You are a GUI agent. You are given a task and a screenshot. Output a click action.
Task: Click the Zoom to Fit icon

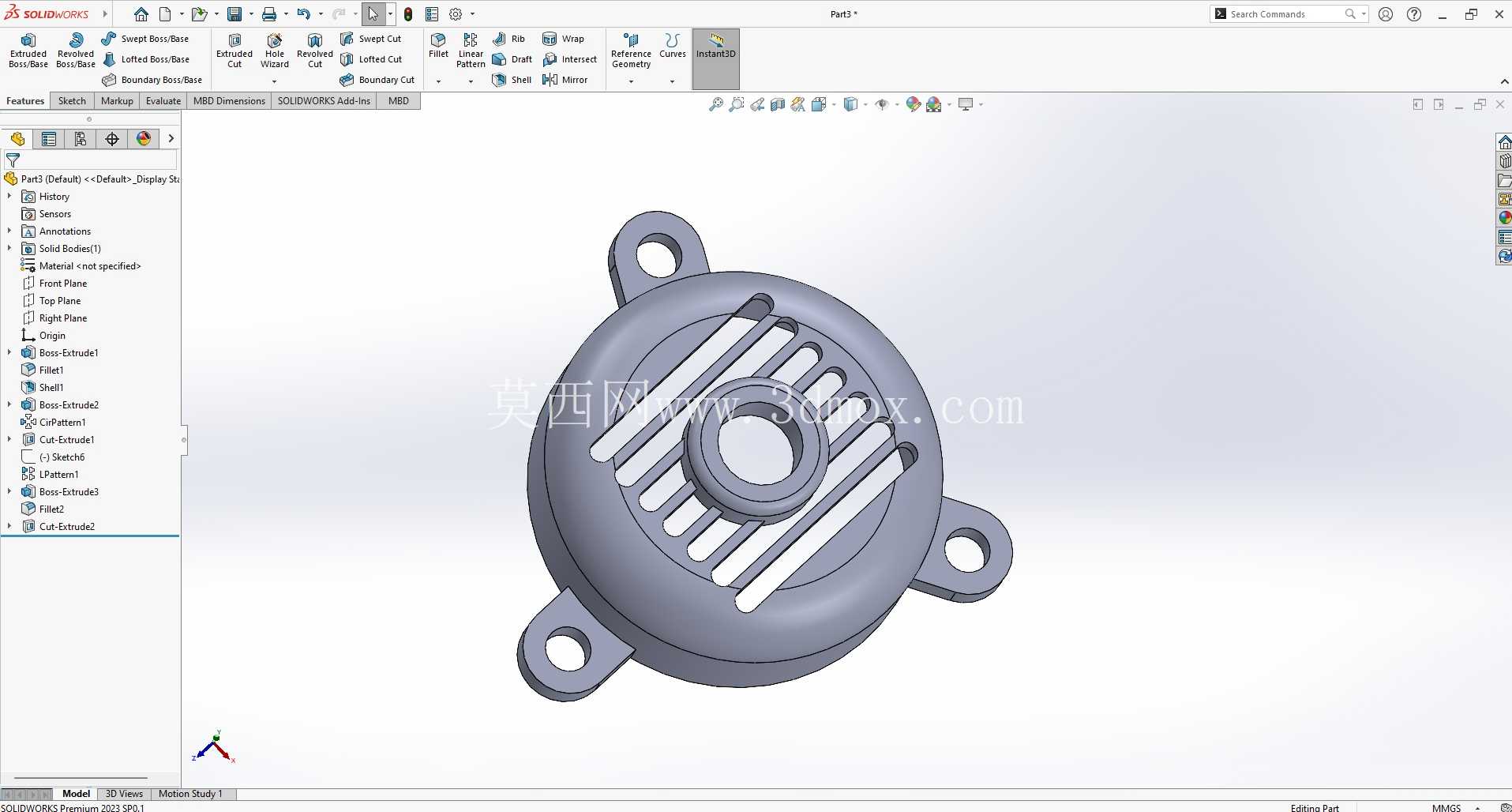point(716,104)
